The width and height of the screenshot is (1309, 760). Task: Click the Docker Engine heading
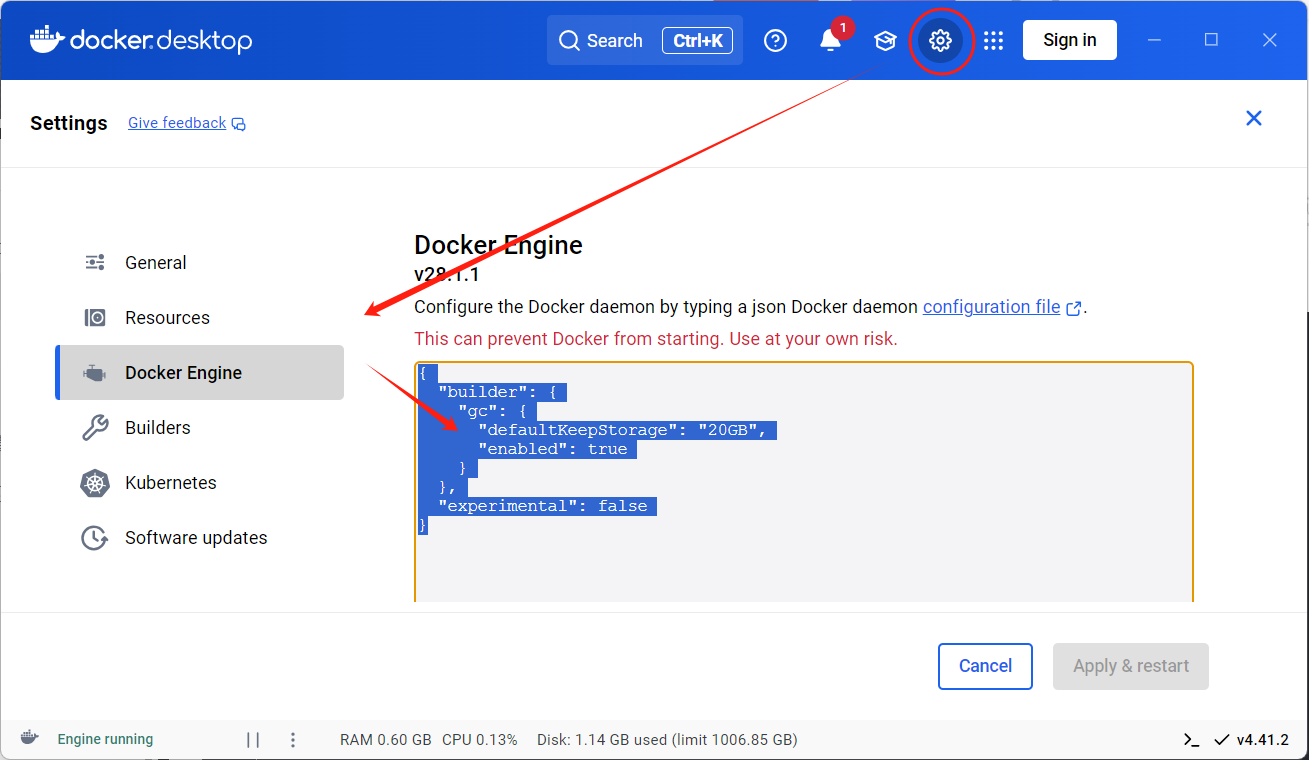[498, 245]
